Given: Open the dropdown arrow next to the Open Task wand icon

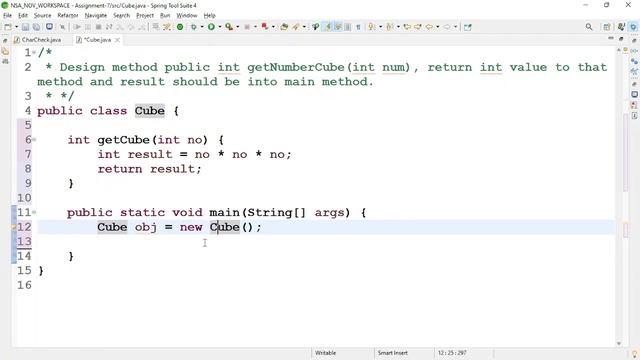Looking at the screenshot, I should coord(304,27).
